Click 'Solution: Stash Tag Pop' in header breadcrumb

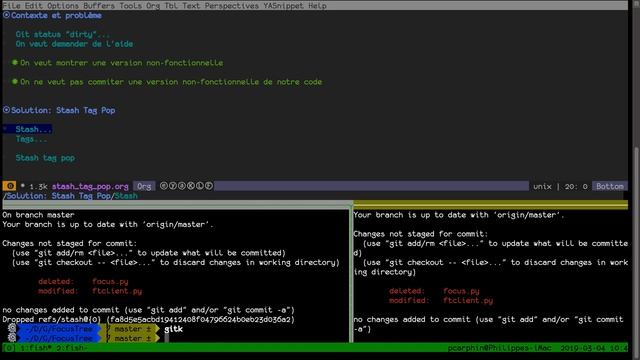pyautogui.click(x=58, y=196)
